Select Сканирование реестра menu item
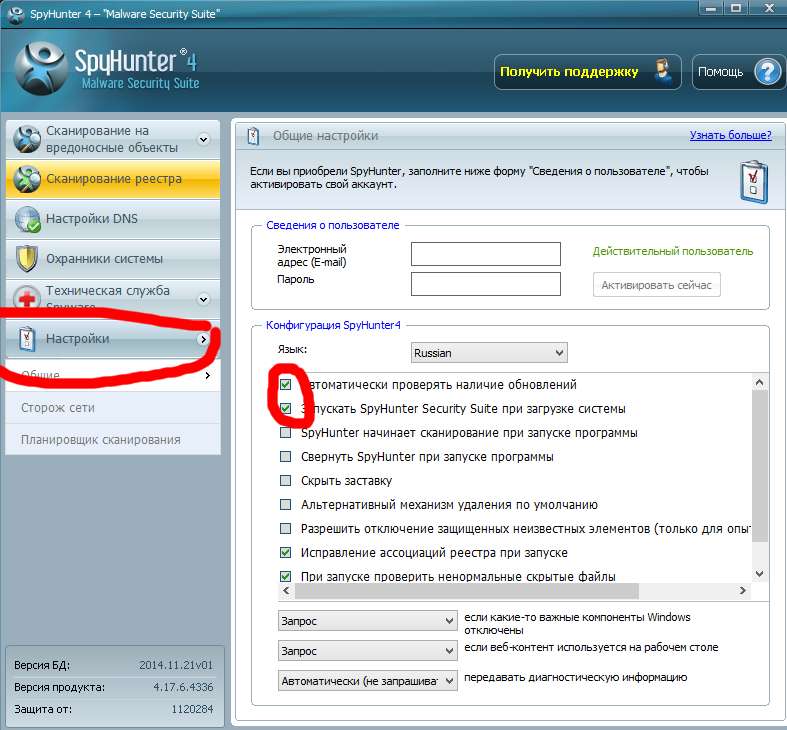 [113, 179]
